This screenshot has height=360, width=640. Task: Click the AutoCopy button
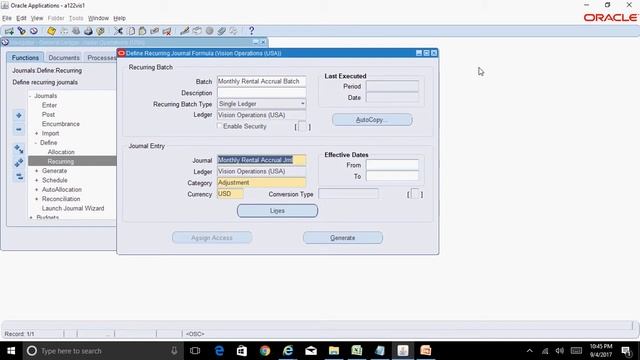tap(372, 120)
